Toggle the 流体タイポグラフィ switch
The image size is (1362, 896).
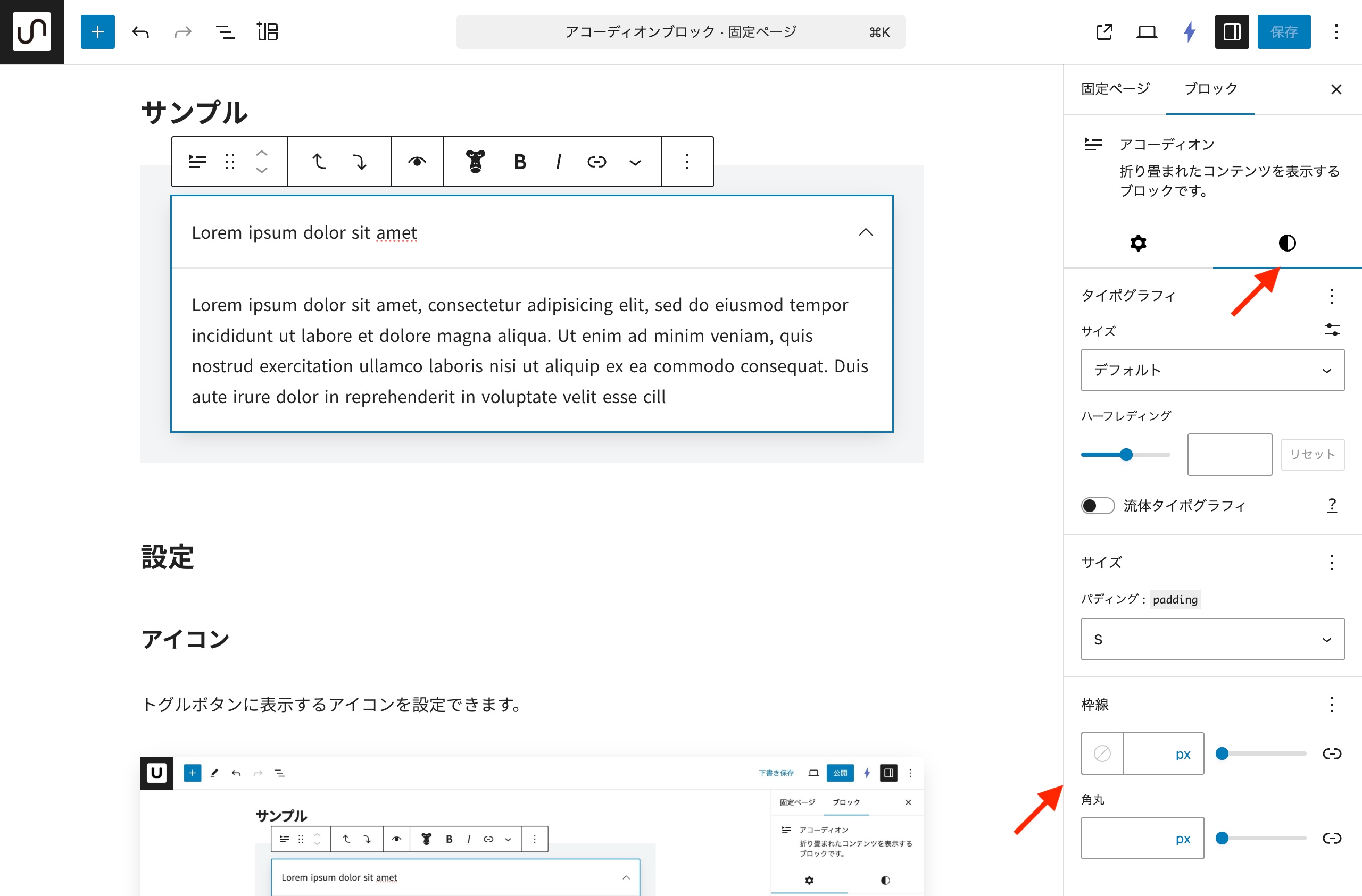coord(1097,506)
